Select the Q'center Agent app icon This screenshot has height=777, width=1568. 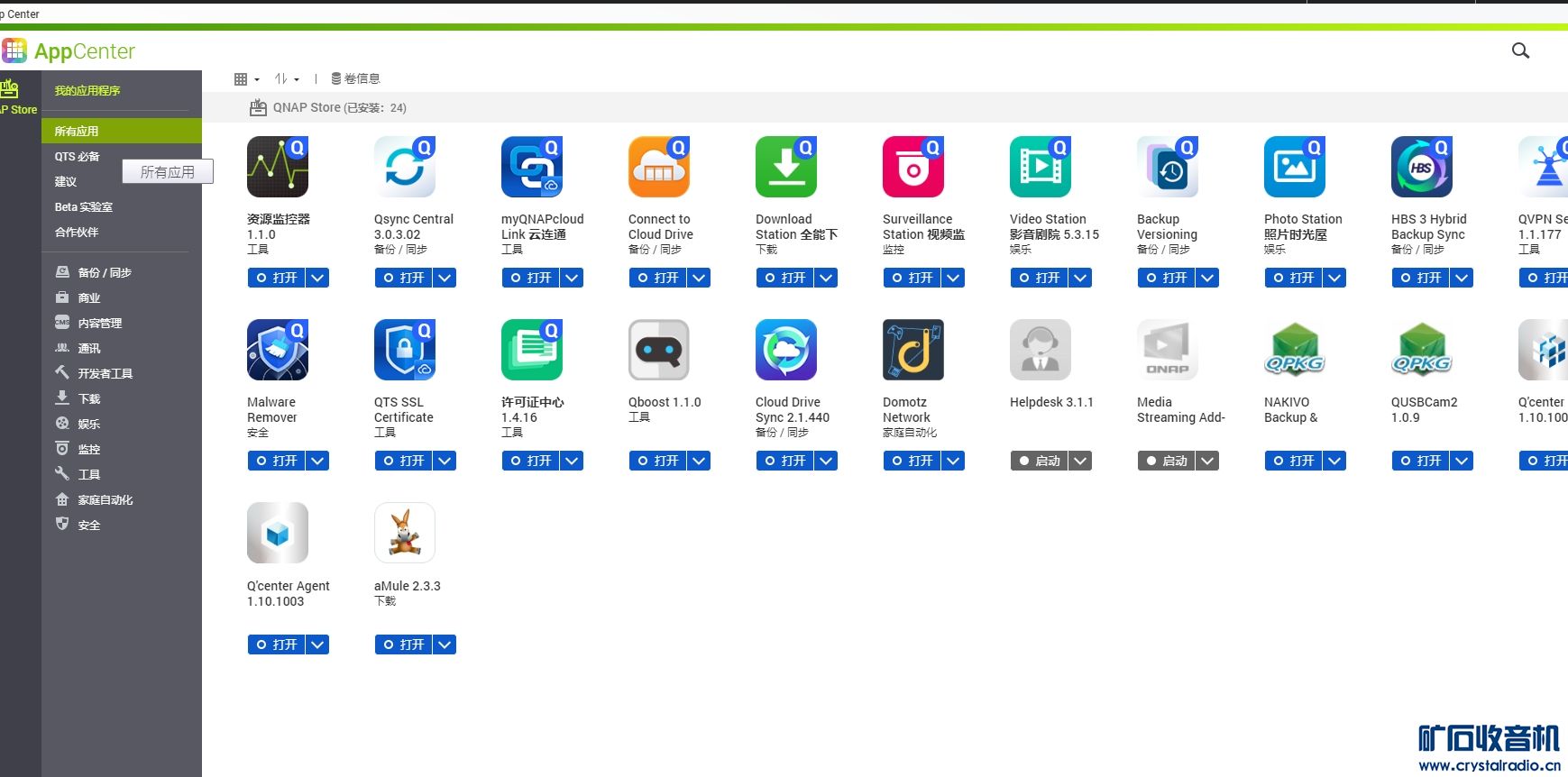pos(278,533)
